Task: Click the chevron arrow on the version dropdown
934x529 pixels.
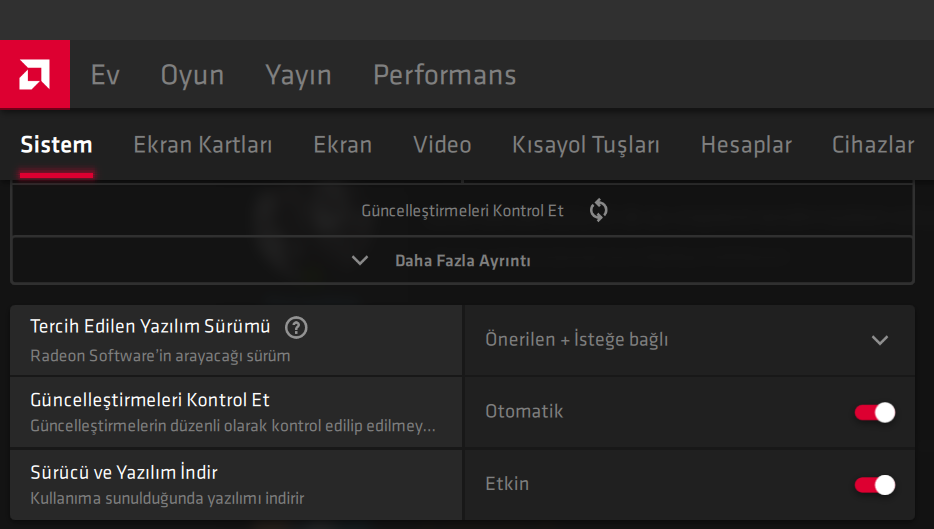Action: click(880, 340)
